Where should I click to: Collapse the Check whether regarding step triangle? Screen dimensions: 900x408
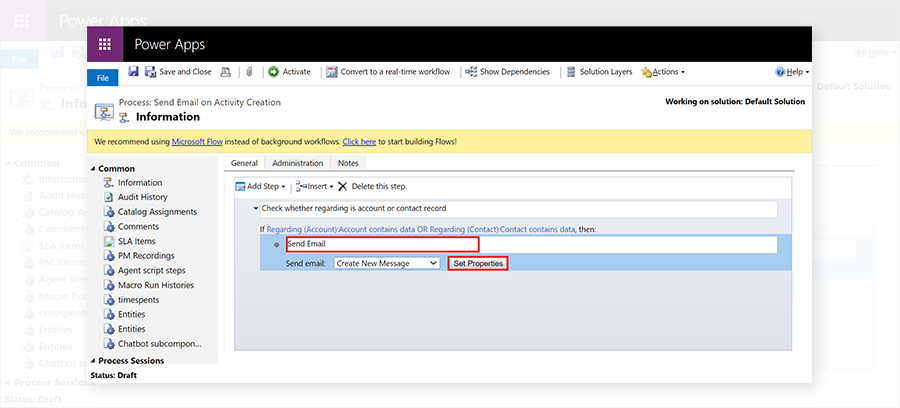point(255,208)
